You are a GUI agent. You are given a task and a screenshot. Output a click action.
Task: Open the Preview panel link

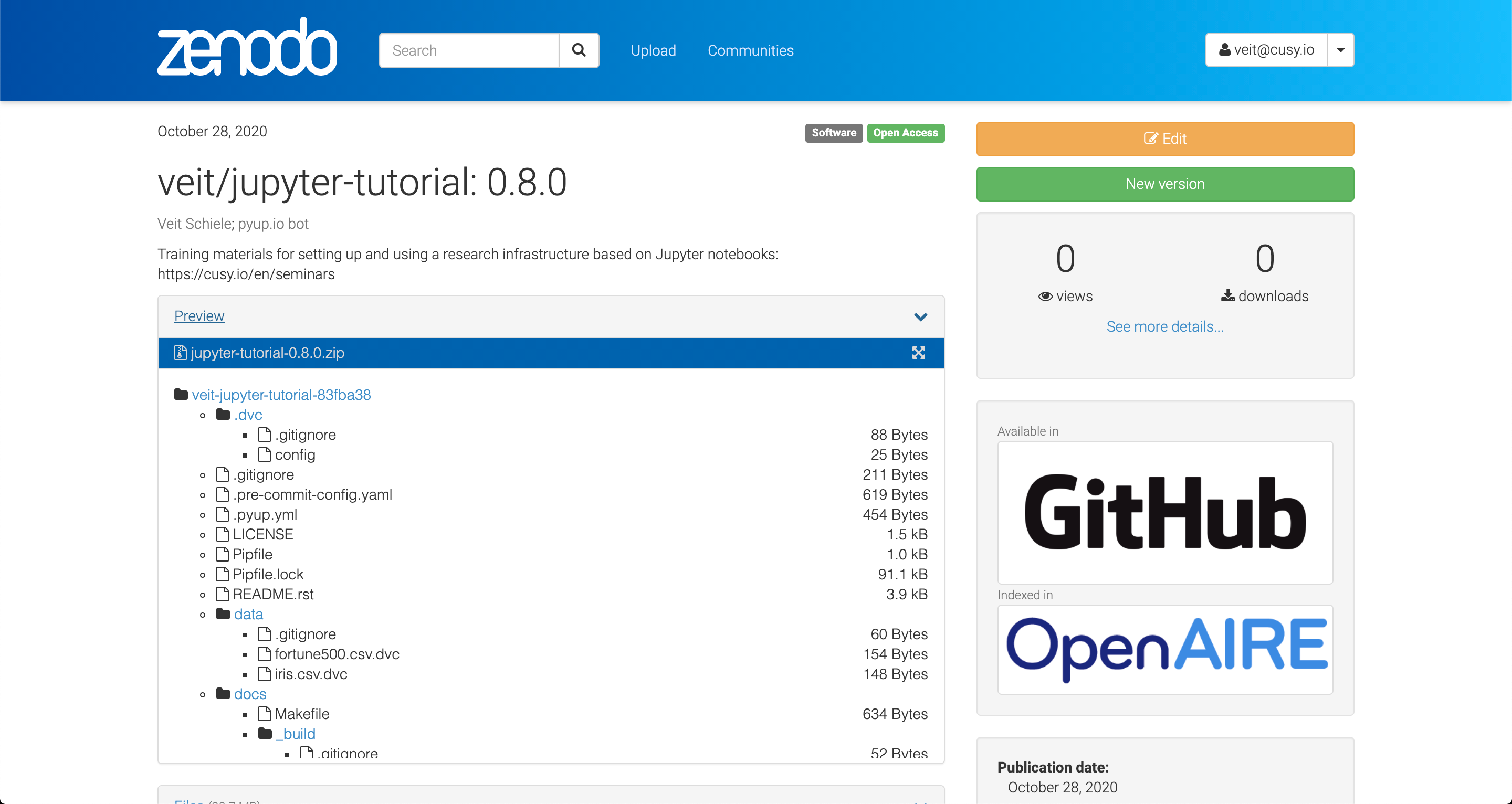tap(199, 316)
